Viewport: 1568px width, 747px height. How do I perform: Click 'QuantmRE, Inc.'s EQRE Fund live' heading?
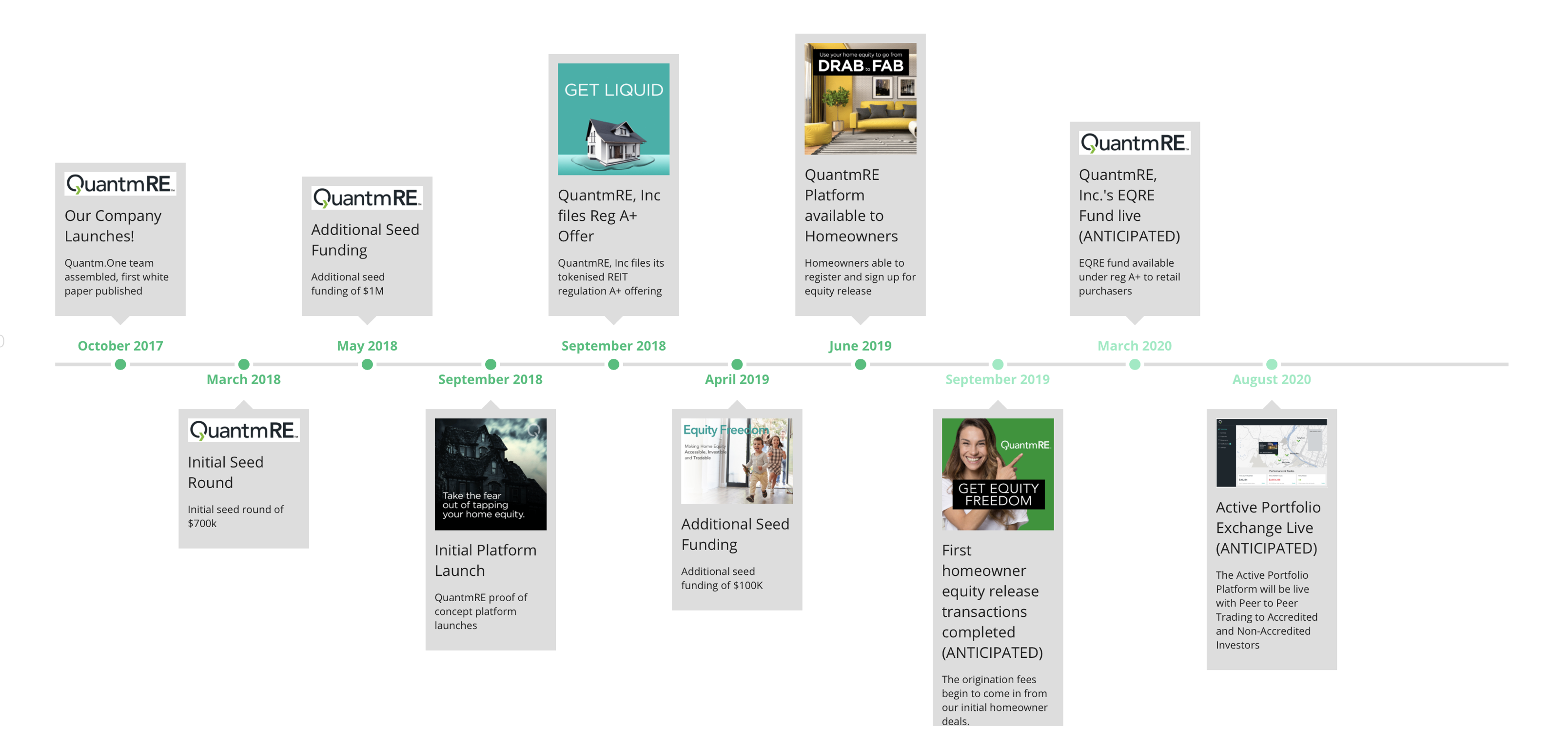[1129, 205]
